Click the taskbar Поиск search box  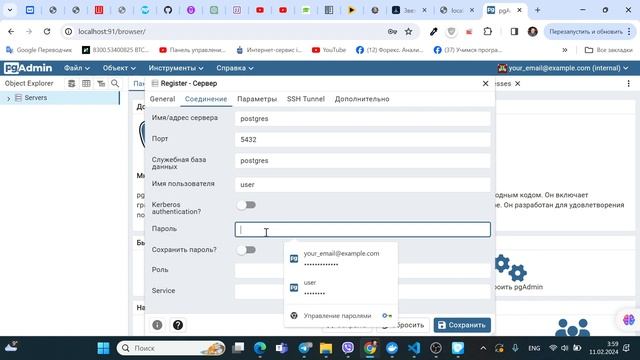(171, 348)
